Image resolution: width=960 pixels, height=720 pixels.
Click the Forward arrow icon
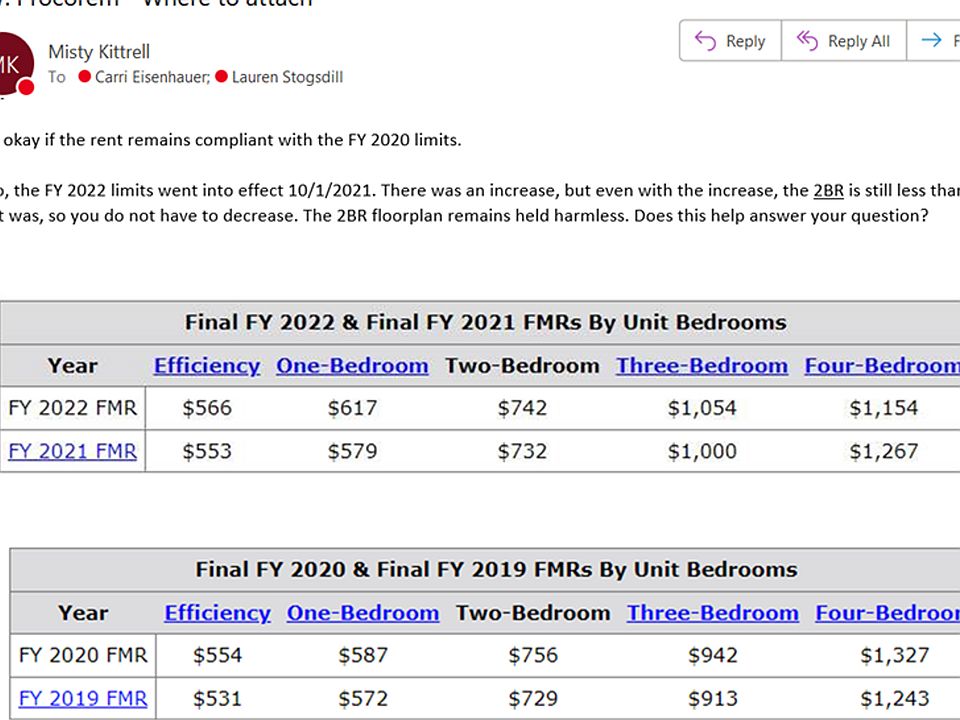(x=931, y=40)
